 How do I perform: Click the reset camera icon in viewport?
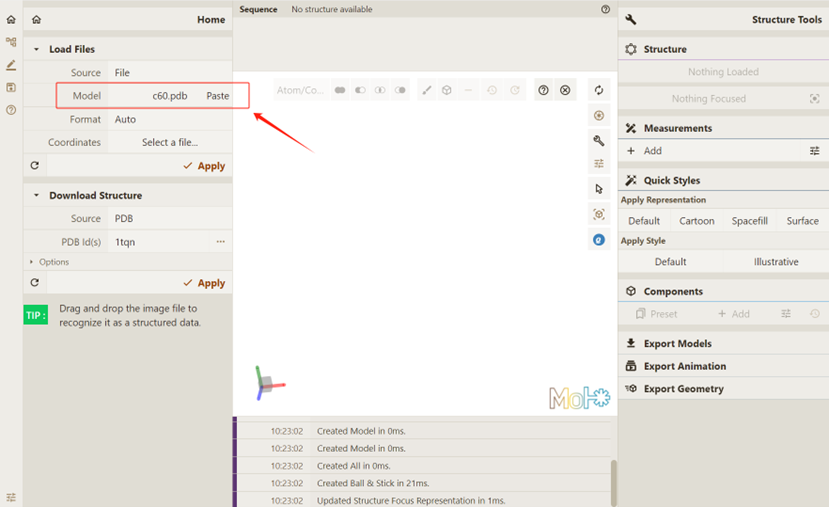(599, 90)
